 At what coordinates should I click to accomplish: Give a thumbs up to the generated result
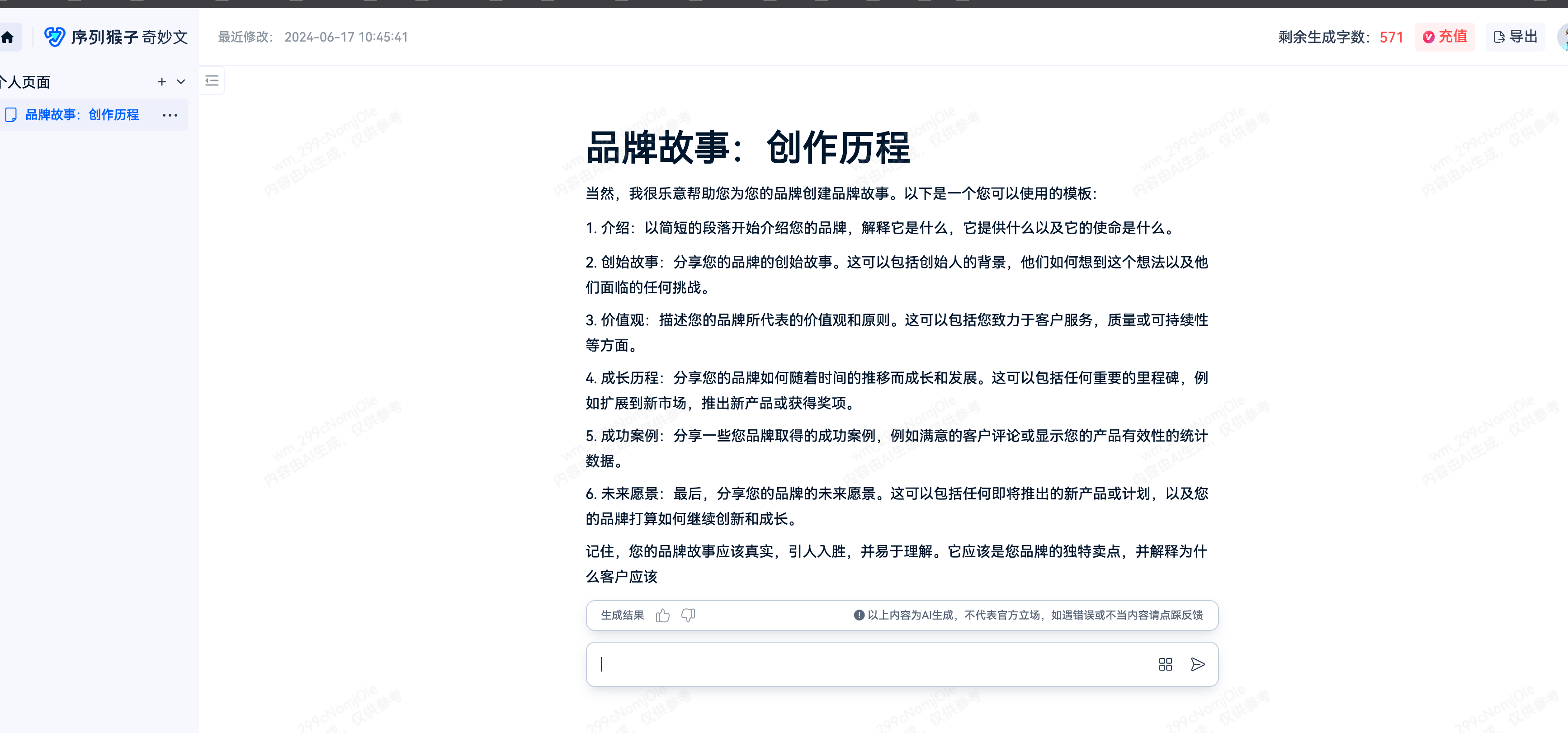pos(662,616)
